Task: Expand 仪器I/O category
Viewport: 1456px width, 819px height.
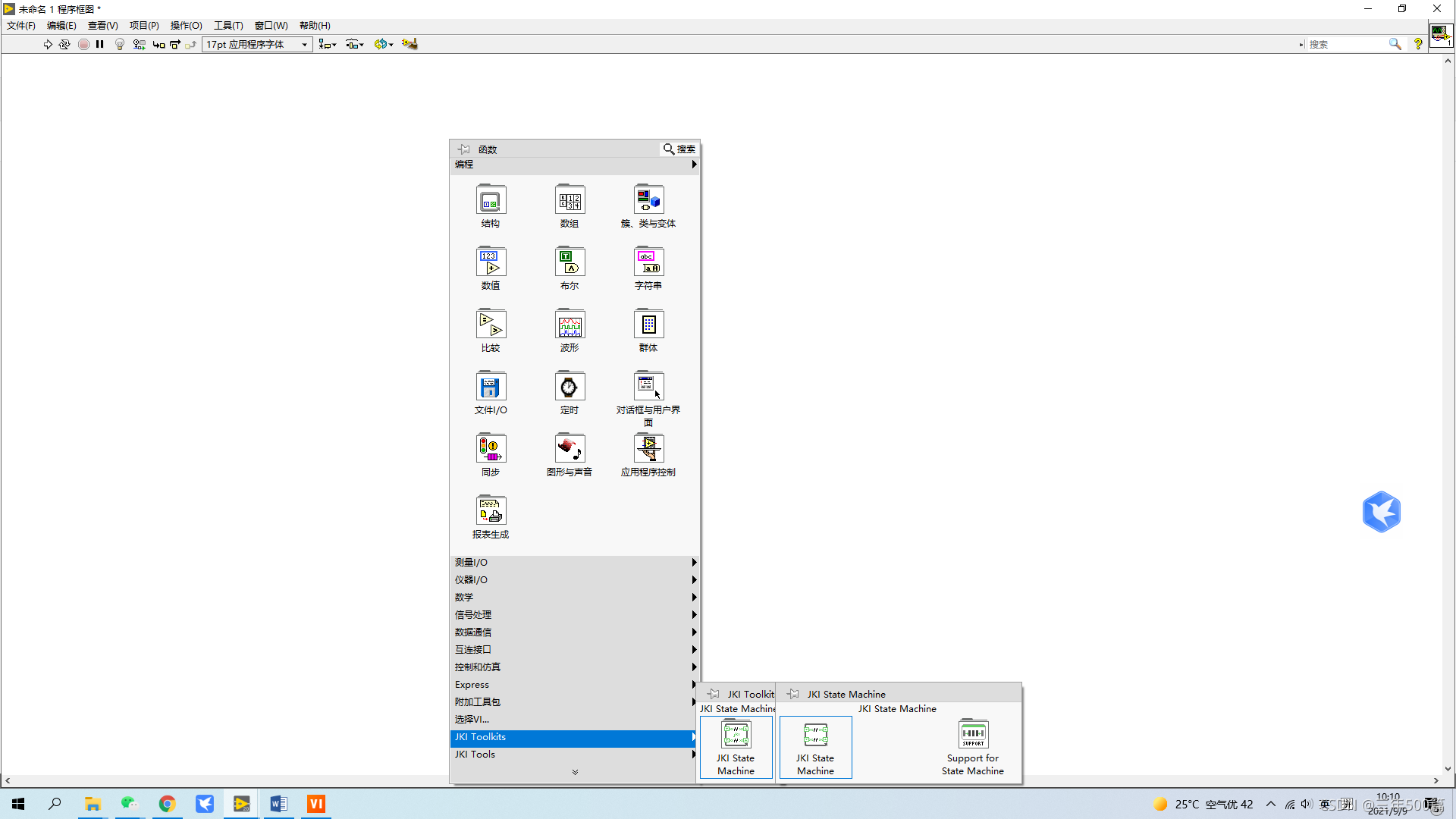Action: point(575,580)
